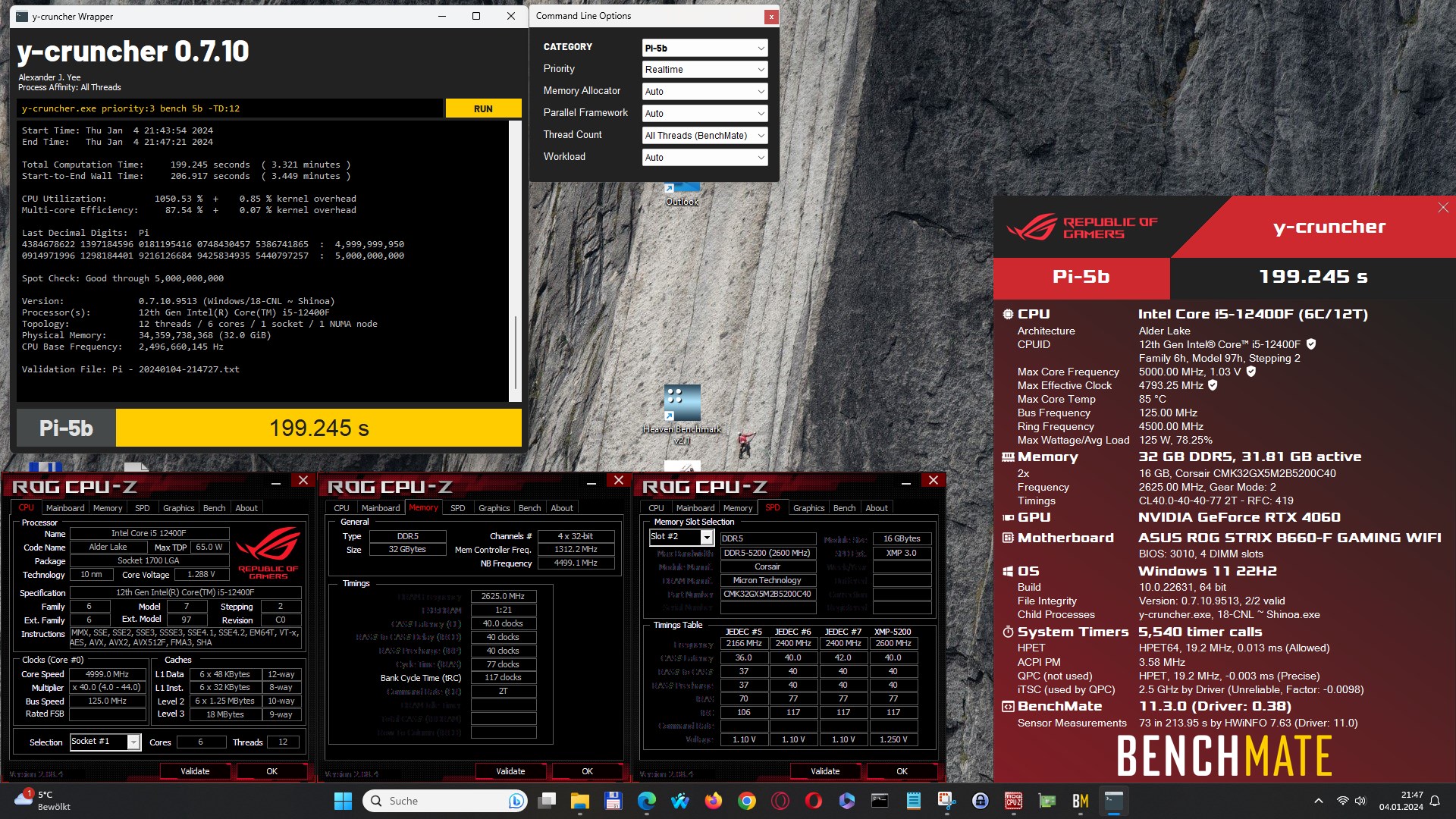Click part number CMK32GX5M2B5200C40 field

(767, 594)
